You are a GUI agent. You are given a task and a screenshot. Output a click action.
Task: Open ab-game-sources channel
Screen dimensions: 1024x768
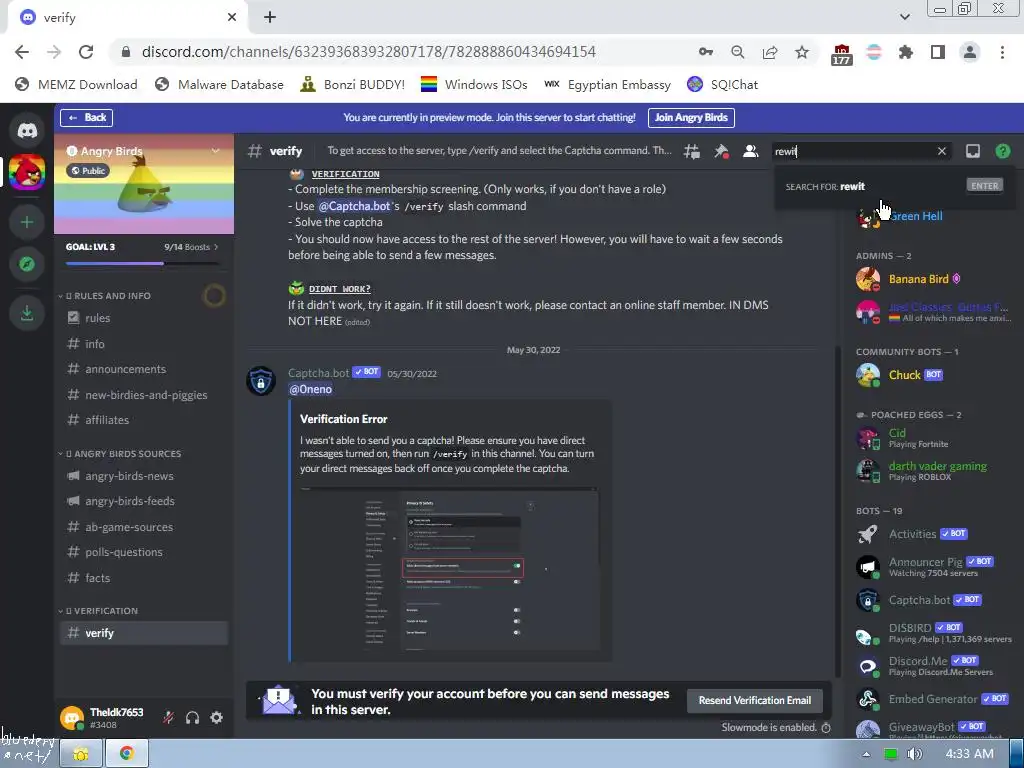point(144,527)
